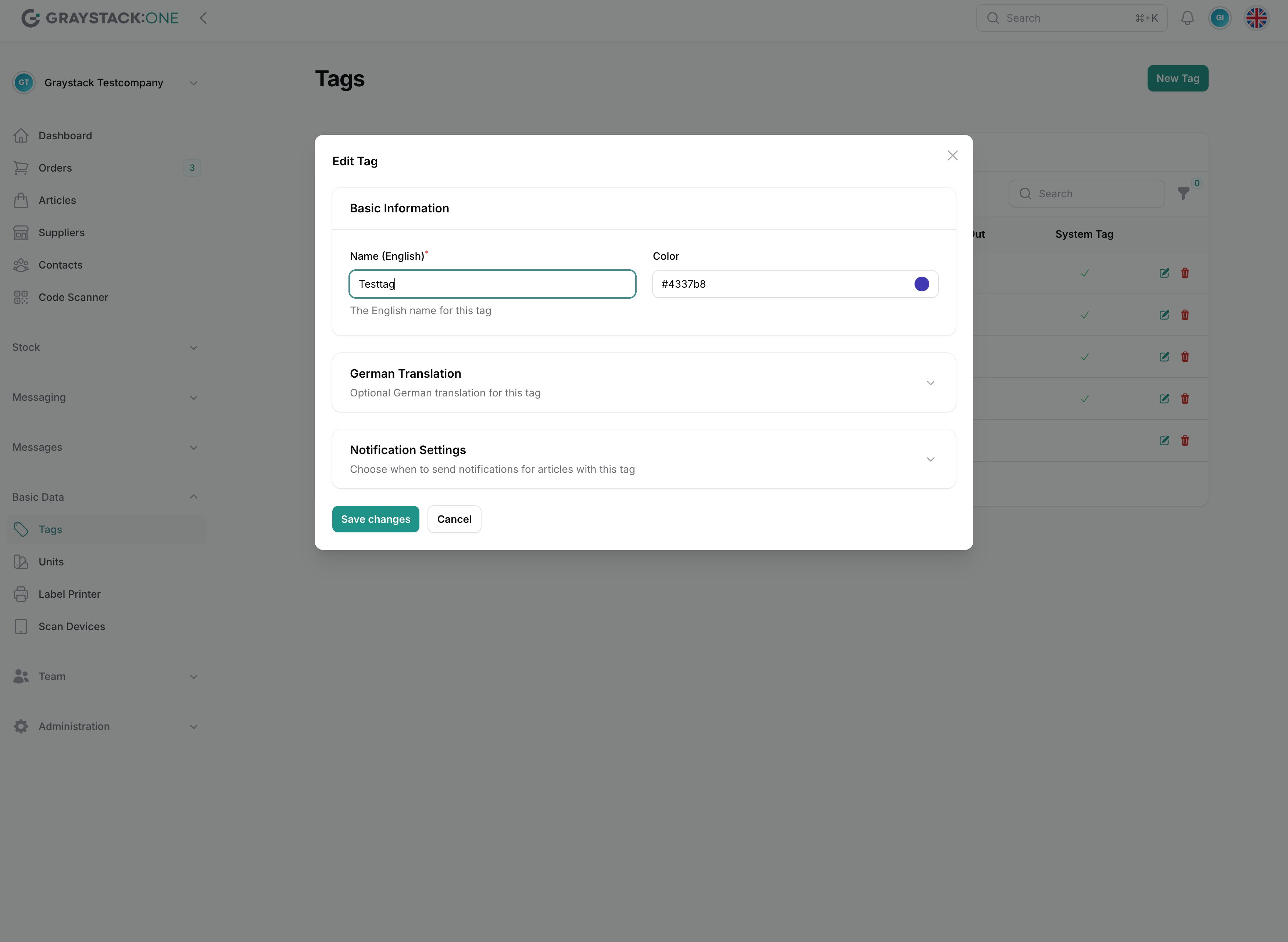Click the Cancel button
Image resolution: width=1288 pixels, height=942 pixels.
(454, 519)
